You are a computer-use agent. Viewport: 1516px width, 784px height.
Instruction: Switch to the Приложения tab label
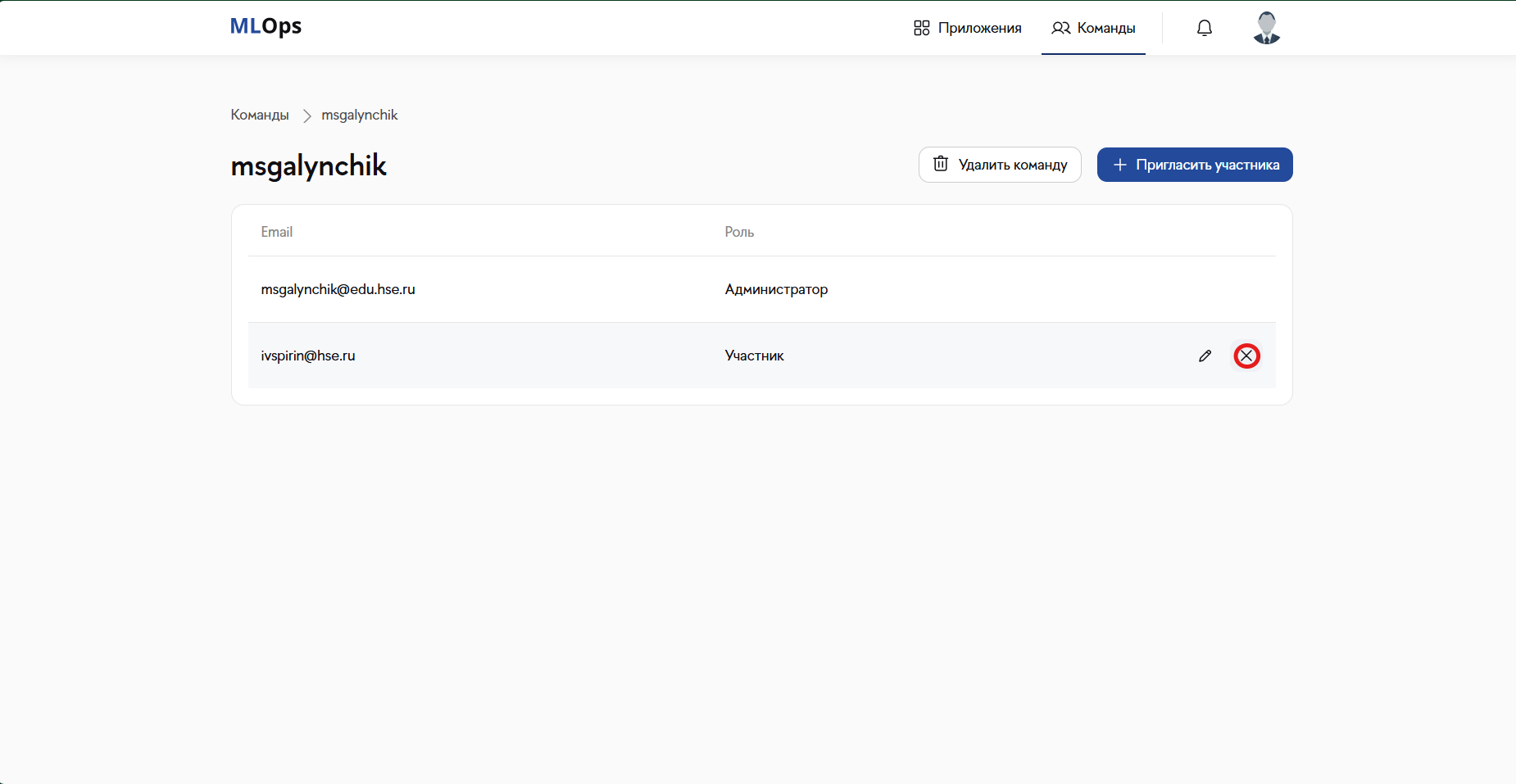point(979,28)
